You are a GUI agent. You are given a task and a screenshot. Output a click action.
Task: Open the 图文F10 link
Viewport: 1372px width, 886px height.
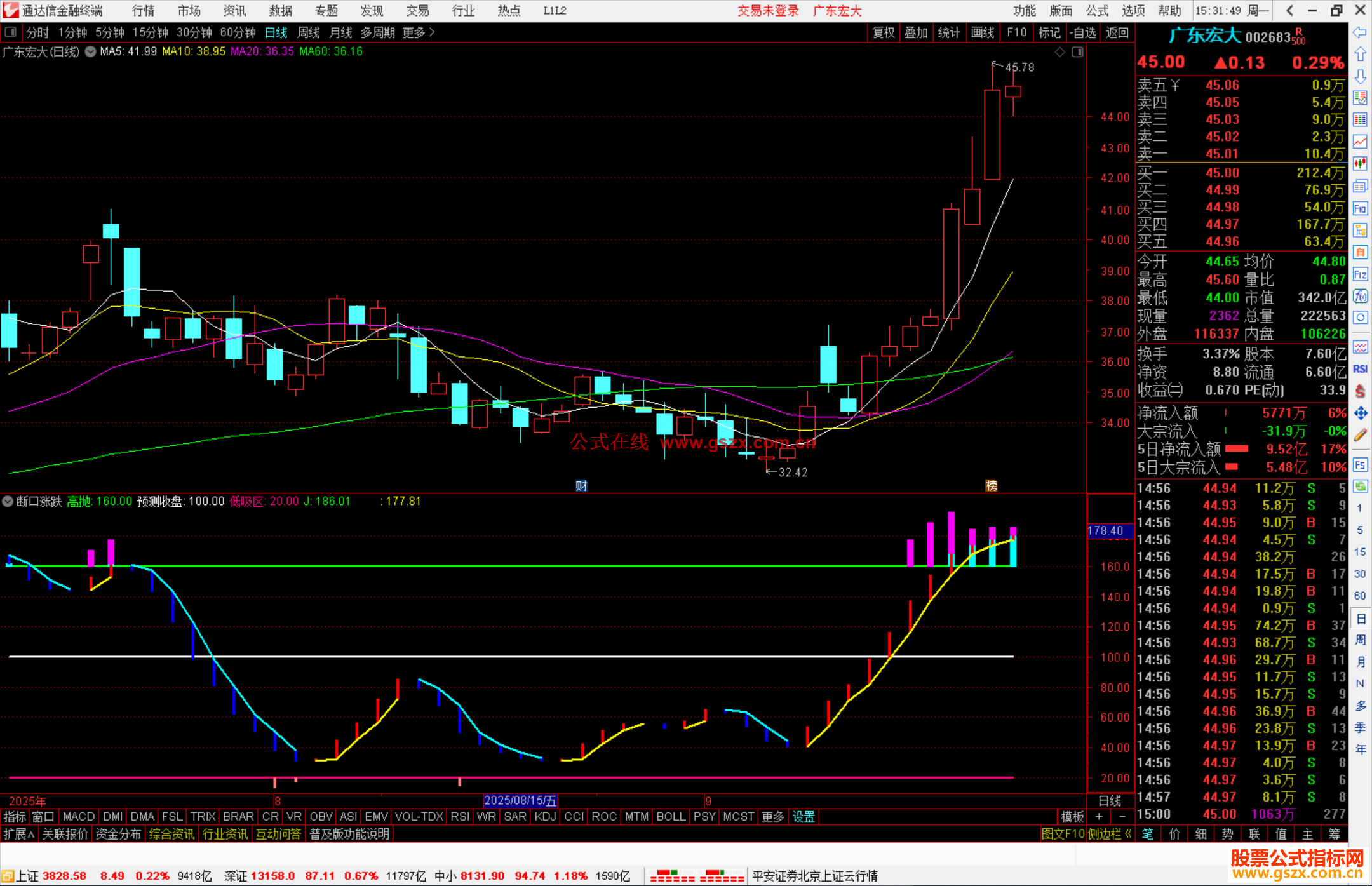[1063, 834]
